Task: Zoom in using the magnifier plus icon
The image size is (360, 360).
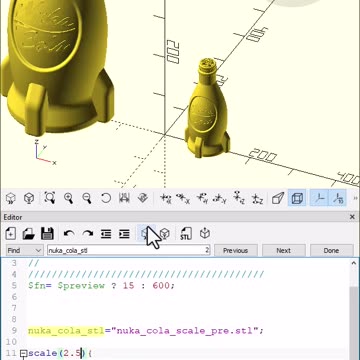Action: [x=69, y=198]
